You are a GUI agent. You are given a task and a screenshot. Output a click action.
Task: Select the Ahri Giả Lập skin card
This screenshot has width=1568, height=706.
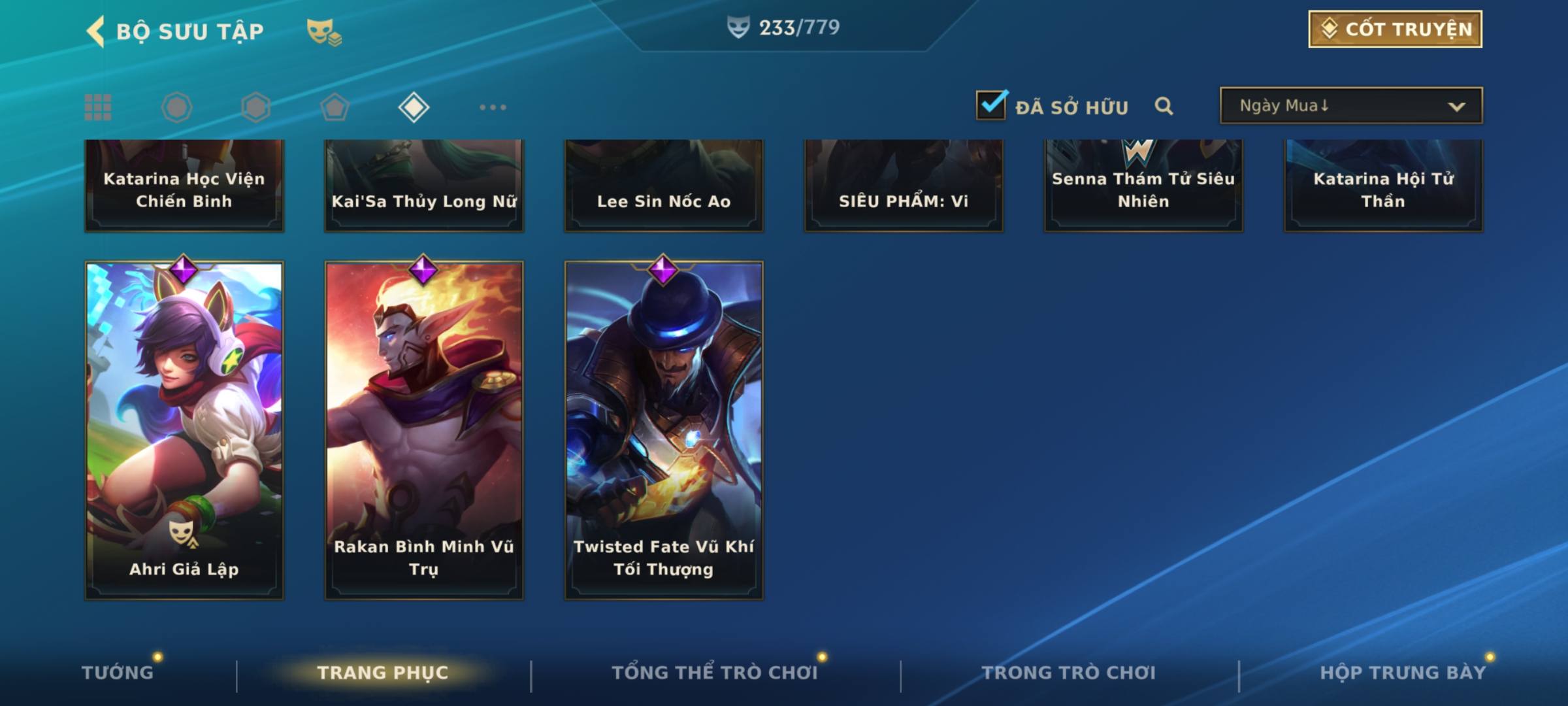pos(184,430)
